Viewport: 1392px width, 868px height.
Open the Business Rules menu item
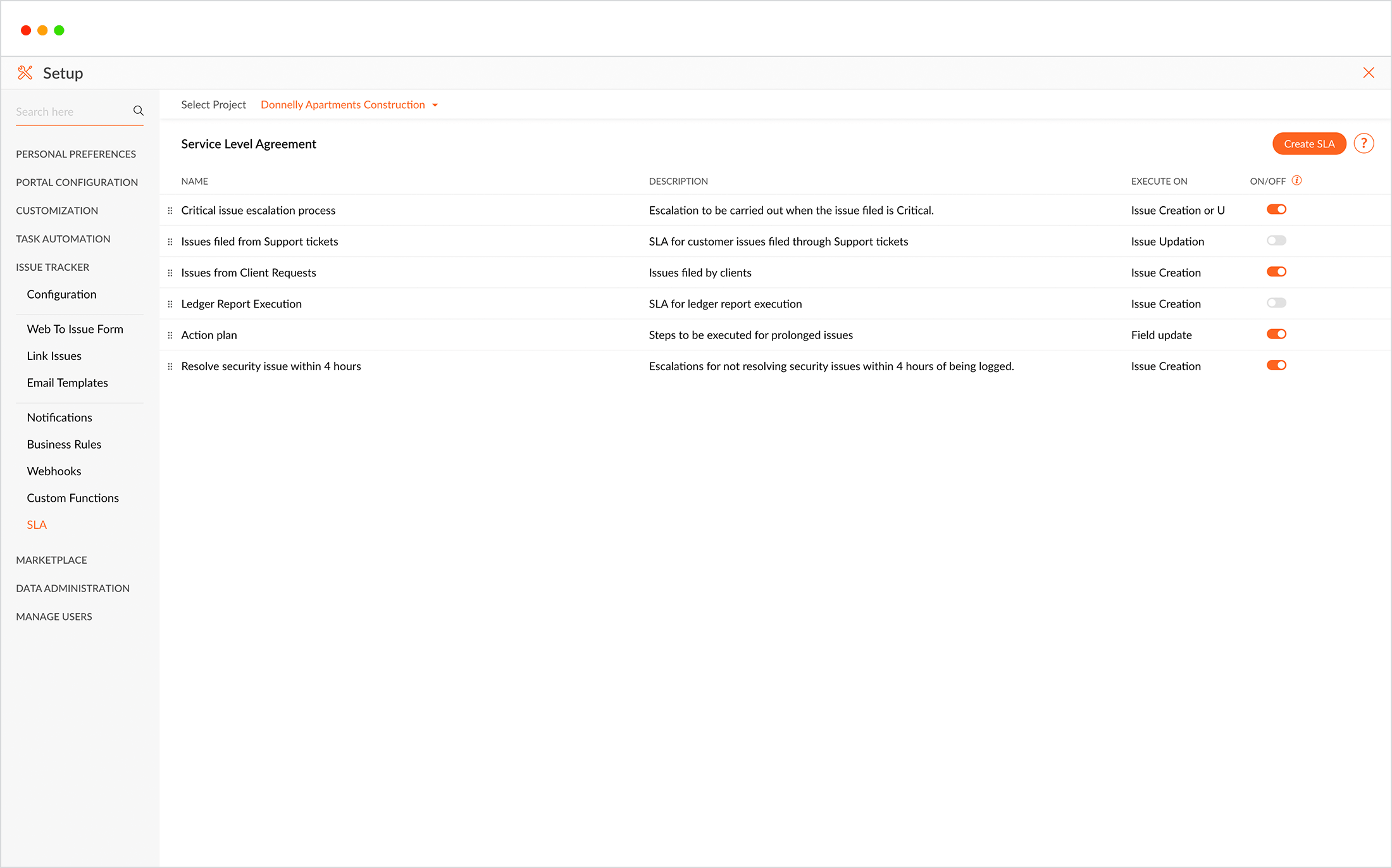click(x=64, y=444)
